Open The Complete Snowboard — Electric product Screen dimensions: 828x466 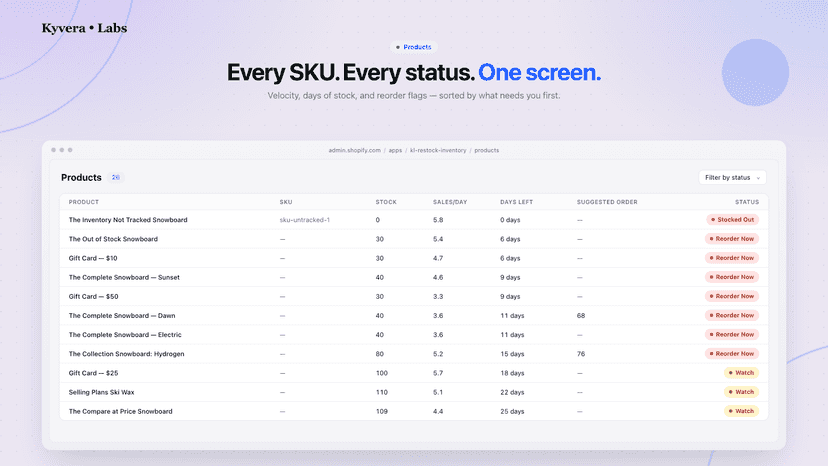(125, 334)
